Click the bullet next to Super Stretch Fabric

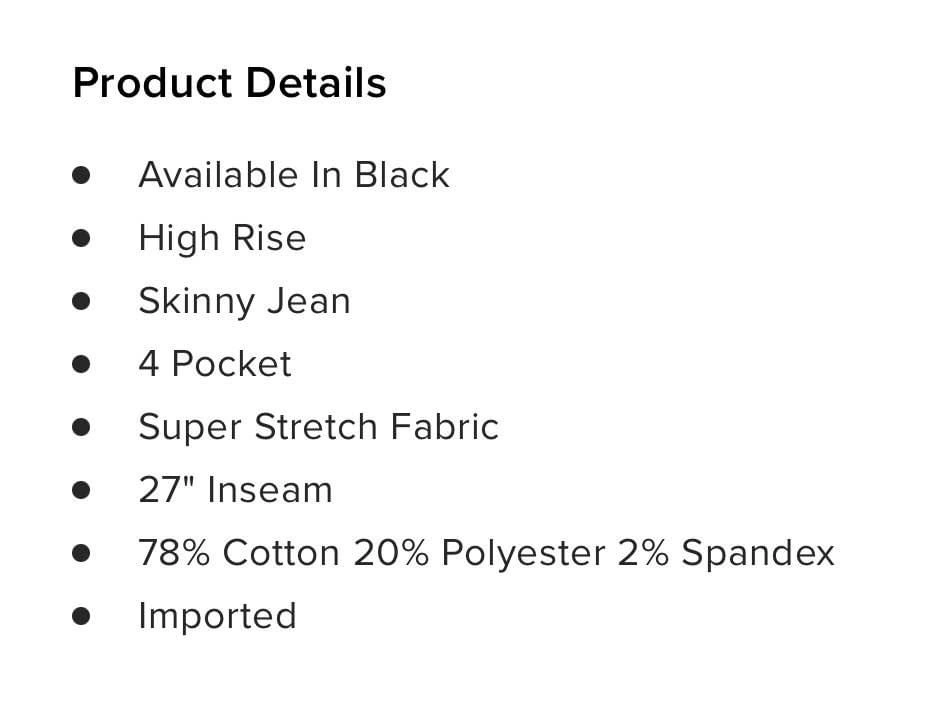pyautogui.click(x=82, y=427)
